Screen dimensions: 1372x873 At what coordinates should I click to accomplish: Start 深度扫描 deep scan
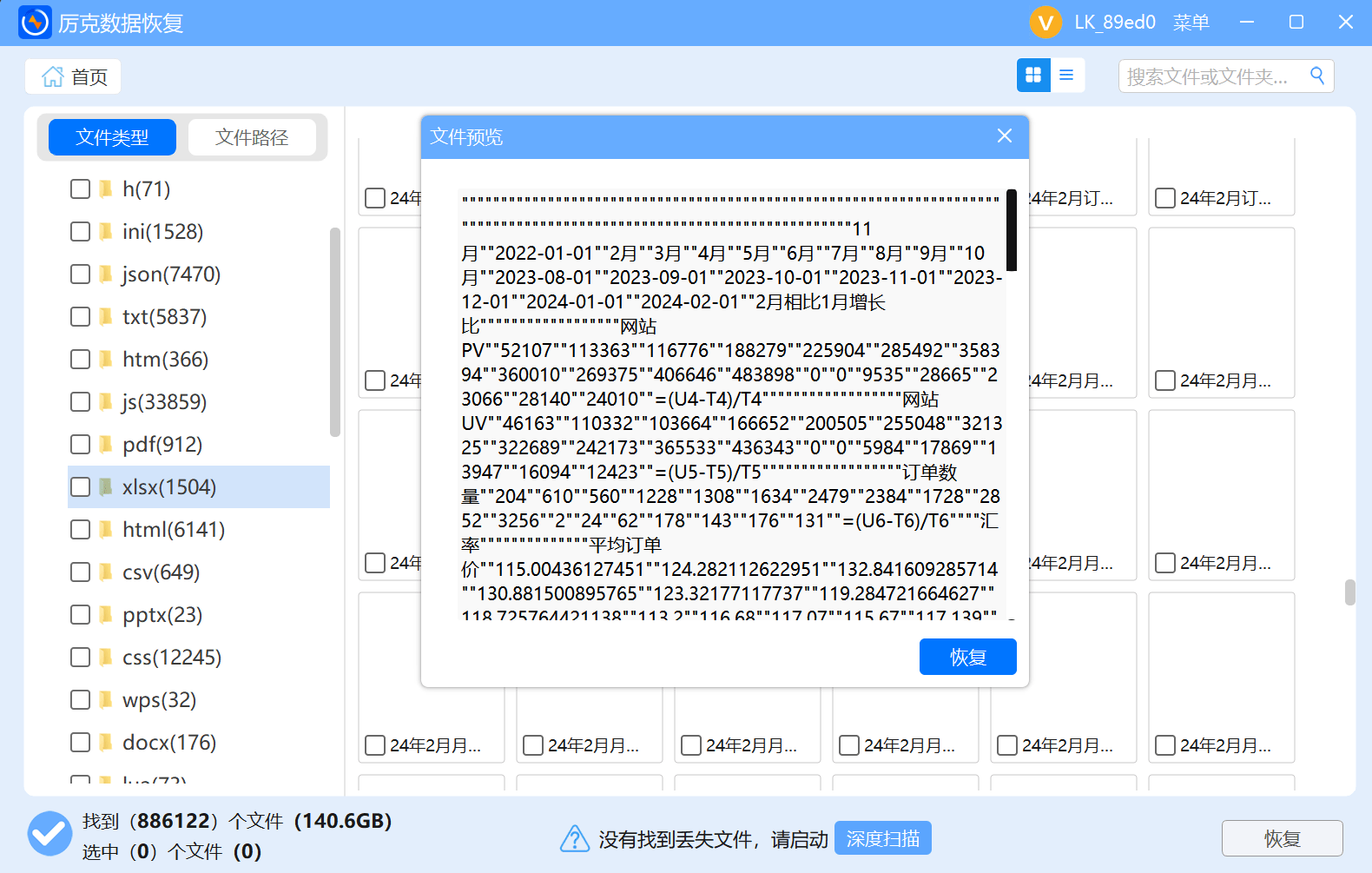click(x=882, y=838)
